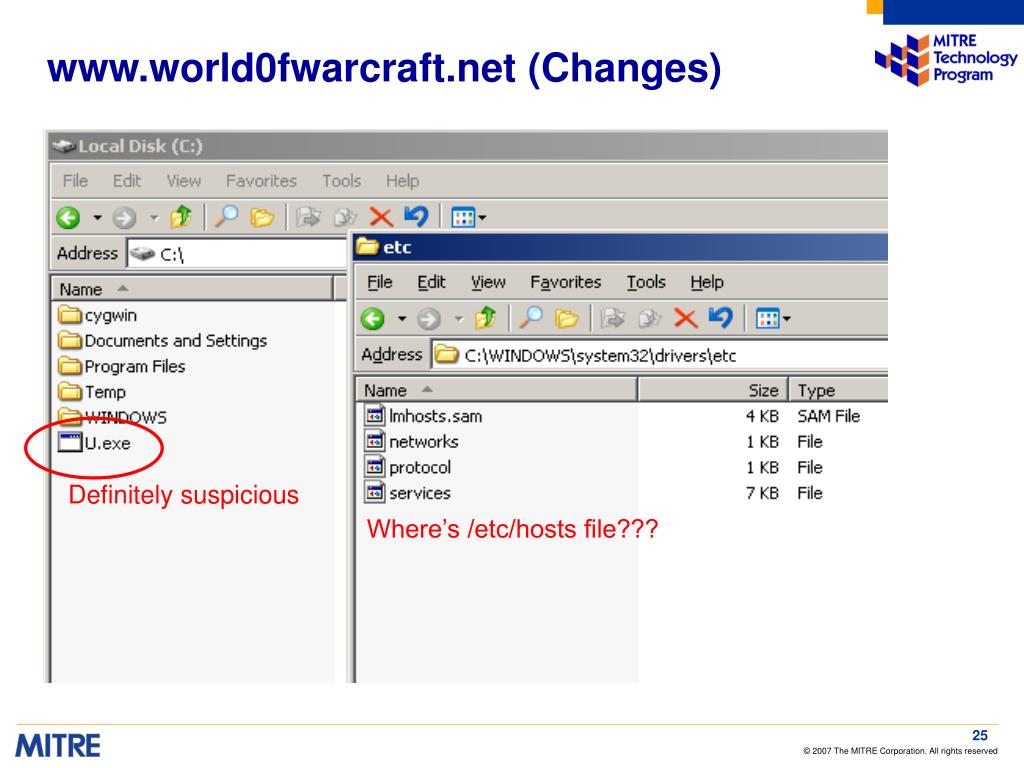Select the Program Files folder

pos(122,366)
